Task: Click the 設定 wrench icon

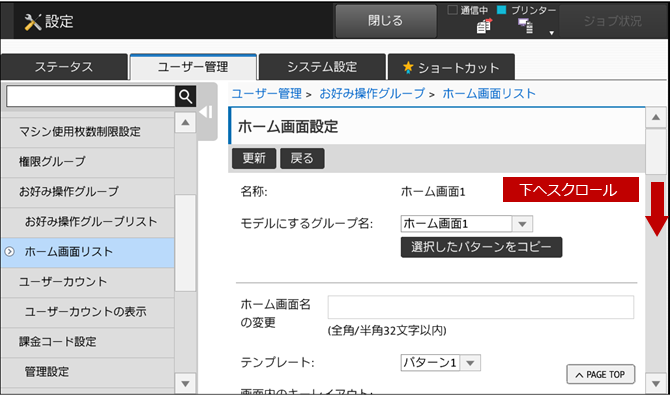Action: point(32,21)
